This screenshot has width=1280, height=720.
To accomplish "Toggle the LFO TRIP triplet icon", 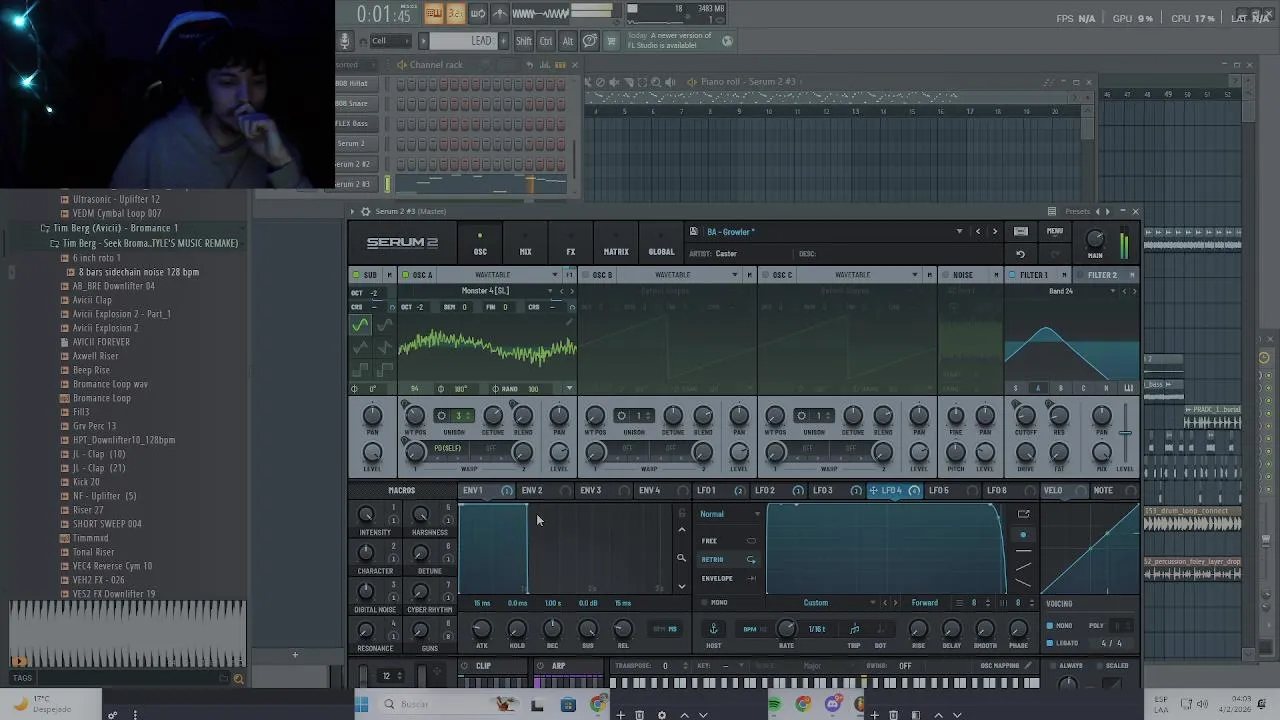I will 854,629.
